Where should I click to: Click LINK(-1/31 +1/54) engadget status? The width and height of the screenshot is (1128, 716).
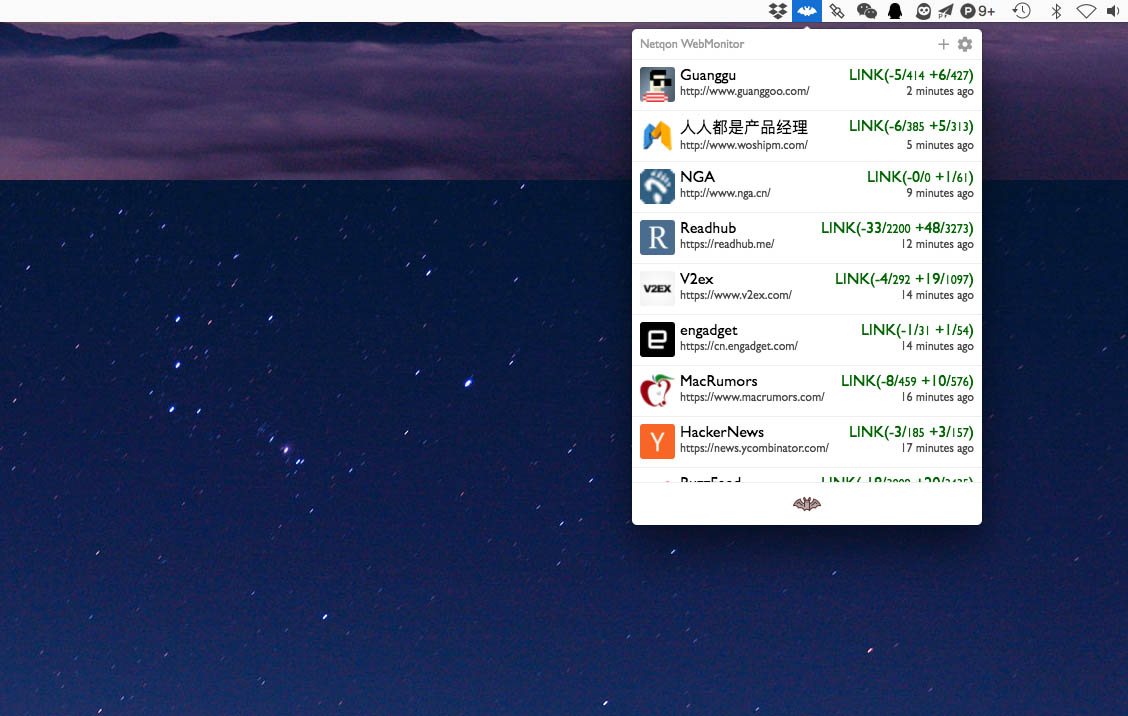[x=917, y=330]
